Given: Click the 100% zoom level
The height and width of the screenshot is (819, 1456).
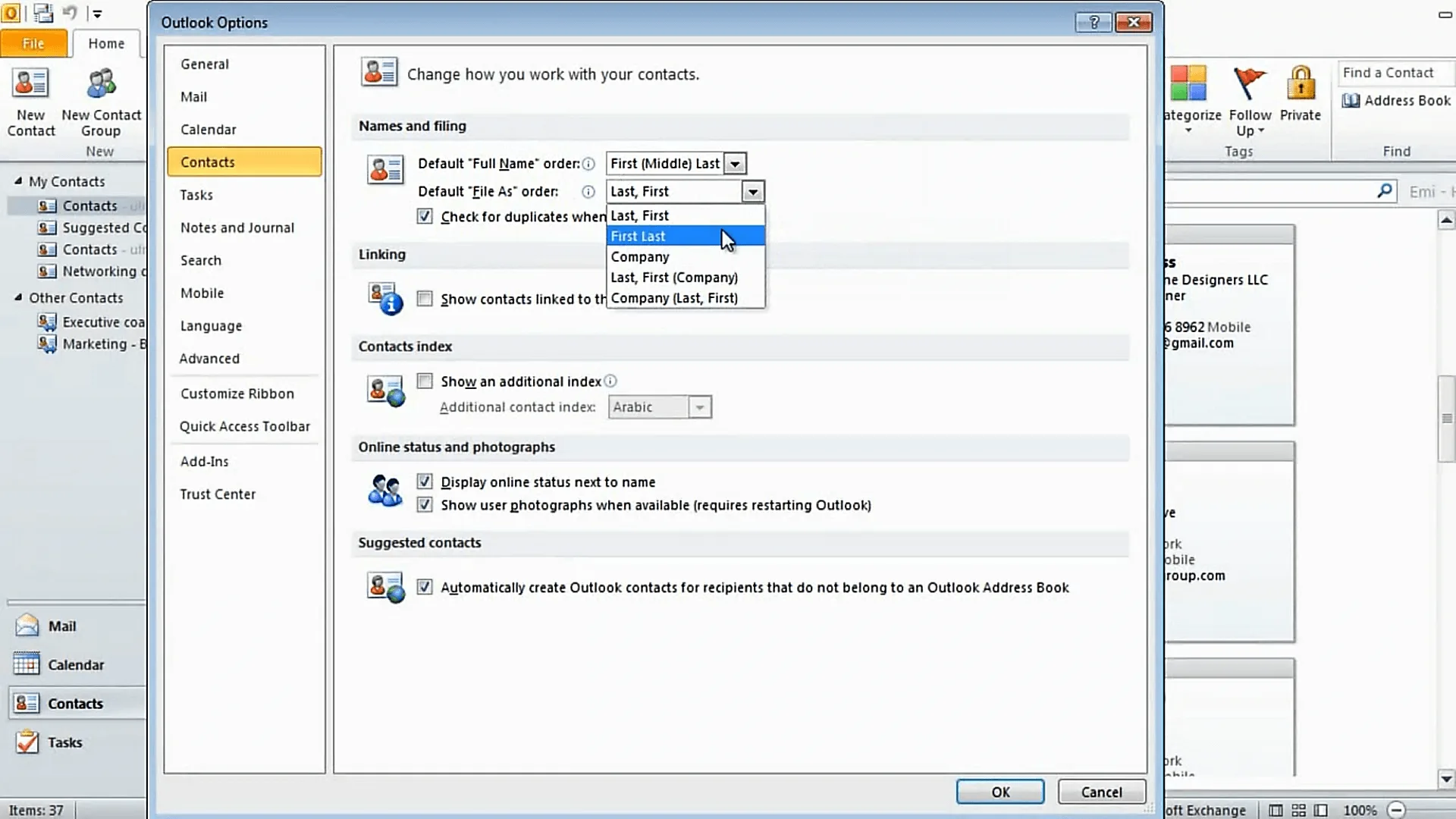Looking at the screenshot, I should 1360,811.
